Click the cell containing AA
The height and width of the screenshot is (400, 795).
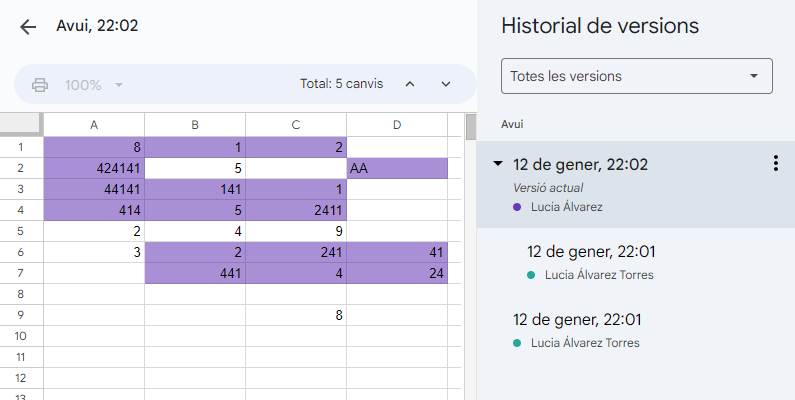397,169
